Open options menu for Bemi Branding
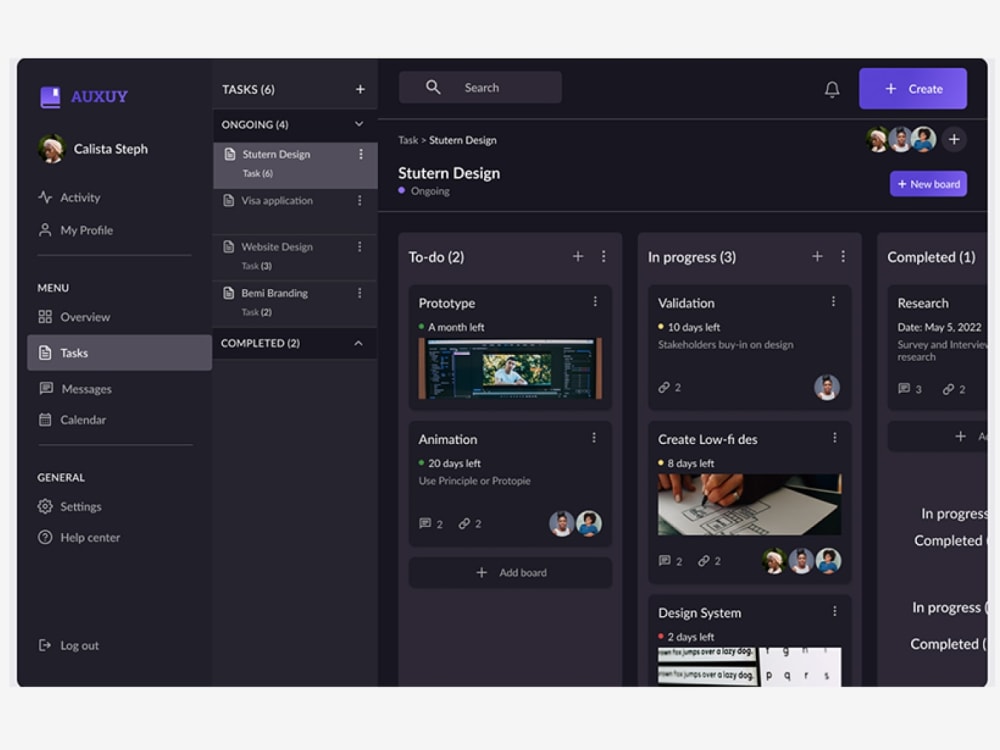Viewport: 1000px width, 750px height. coord(360,293)
